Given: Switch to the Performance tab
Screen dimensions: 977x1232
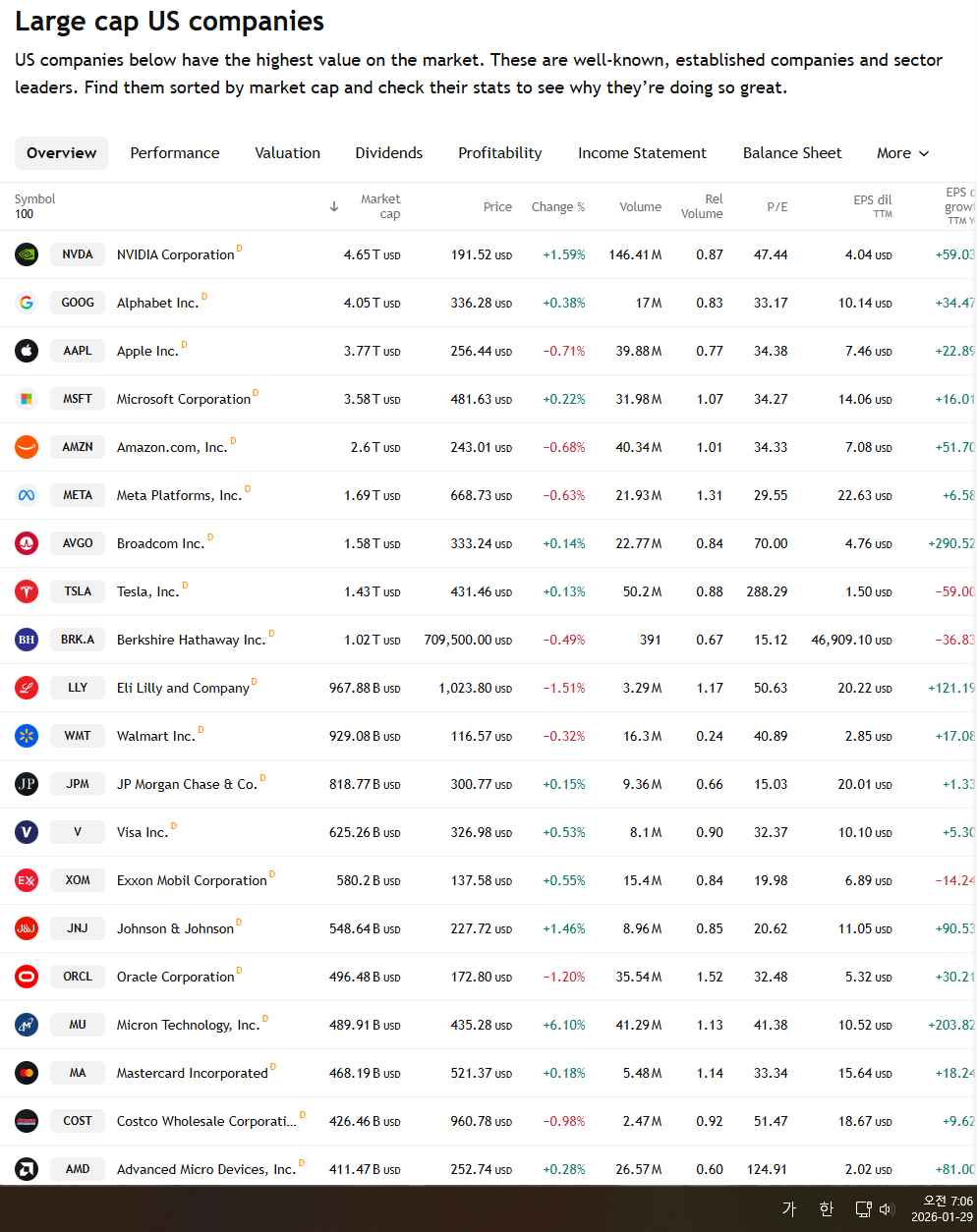Looking at the screenshot, I should pos(175,153).
